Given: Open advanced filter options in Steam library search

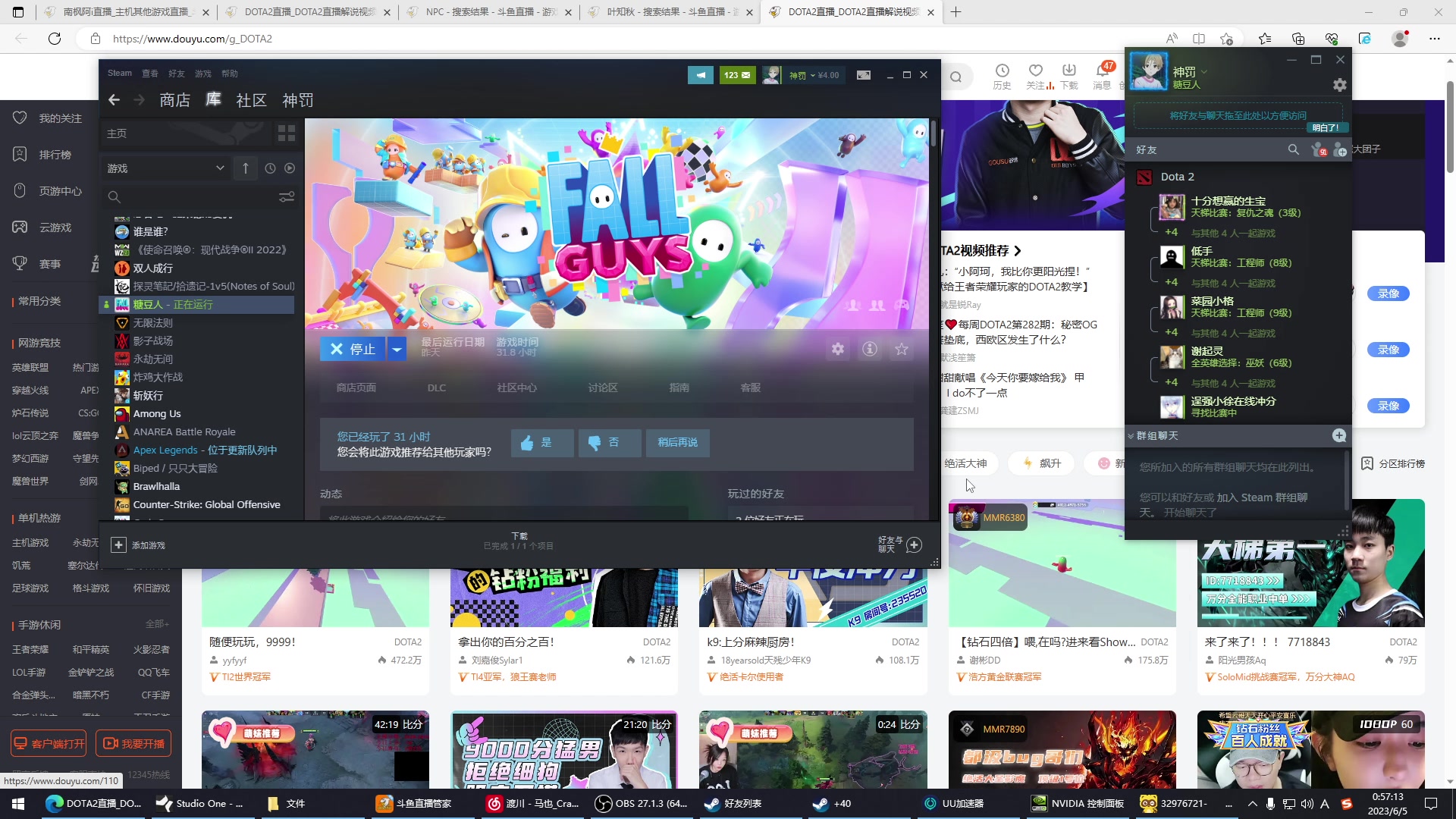Looking at the screenshot, I should [x=287, y=197].
